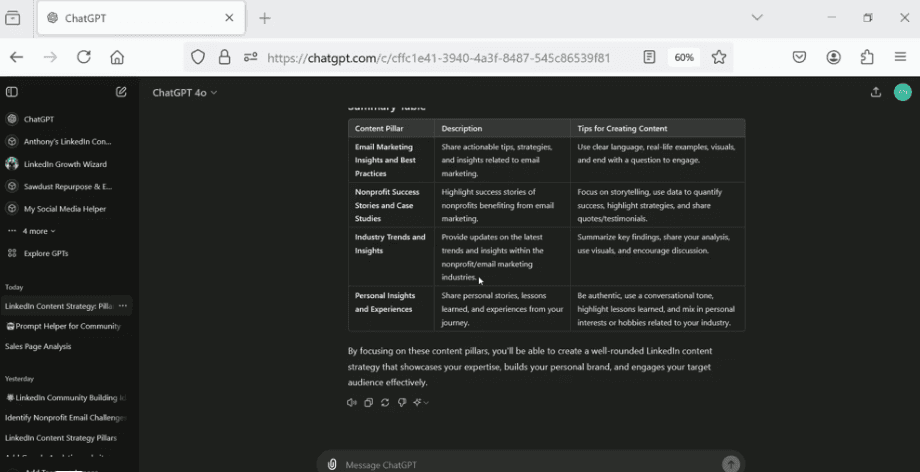The width and height of the screenshot is (920, 472).
Task: Click the read aloud speaker icon
Action: pos(352,403)
